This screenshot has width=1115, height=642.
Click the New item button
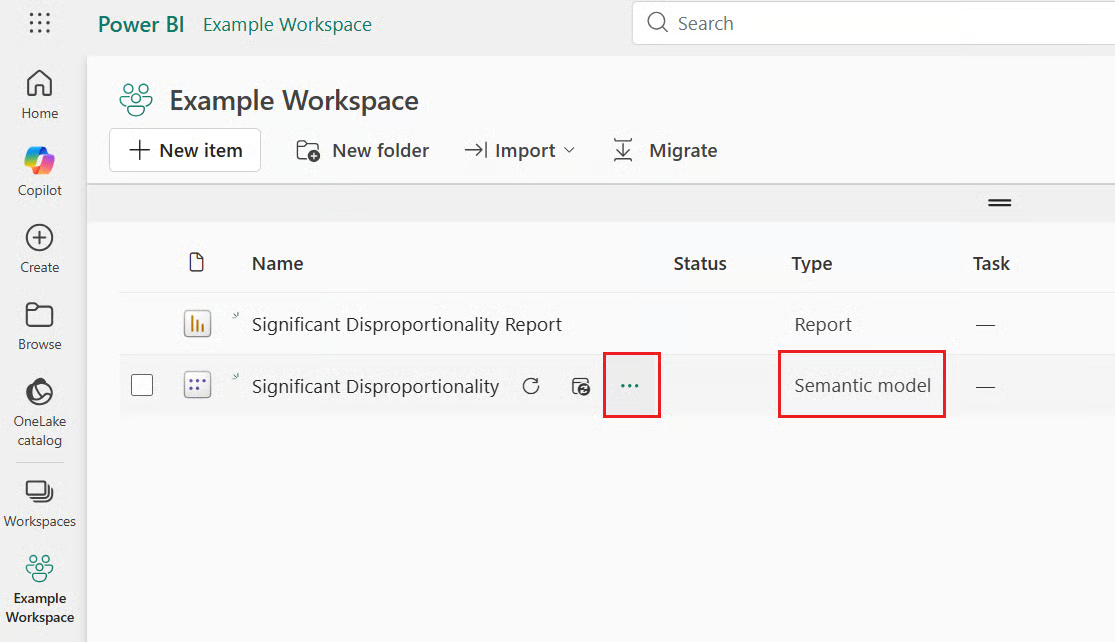pos(185,151)
